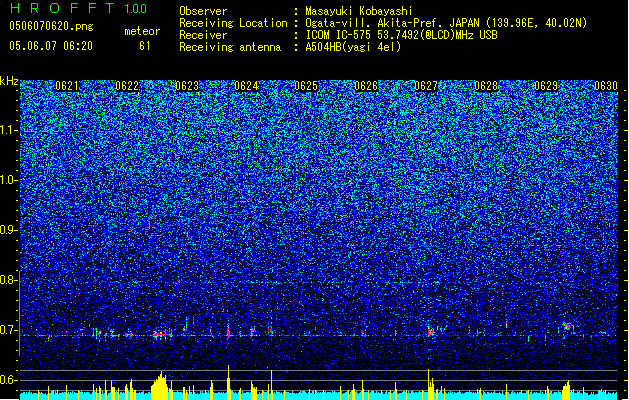Screen dimensions: 629x400
Task: Click the ICOM IC-575 receiver text
Action: click(x=401, y=35)
